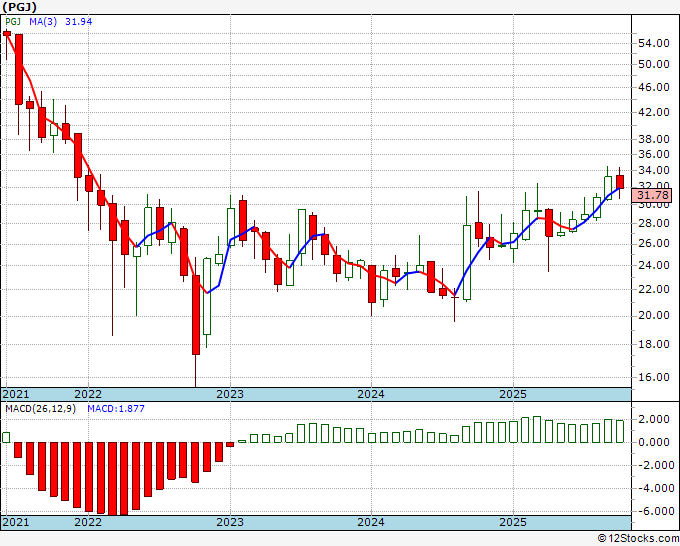Viewport: 680px width, 546px height.
Task: Click the 54.00 price axis label
Action: (654, 43)
